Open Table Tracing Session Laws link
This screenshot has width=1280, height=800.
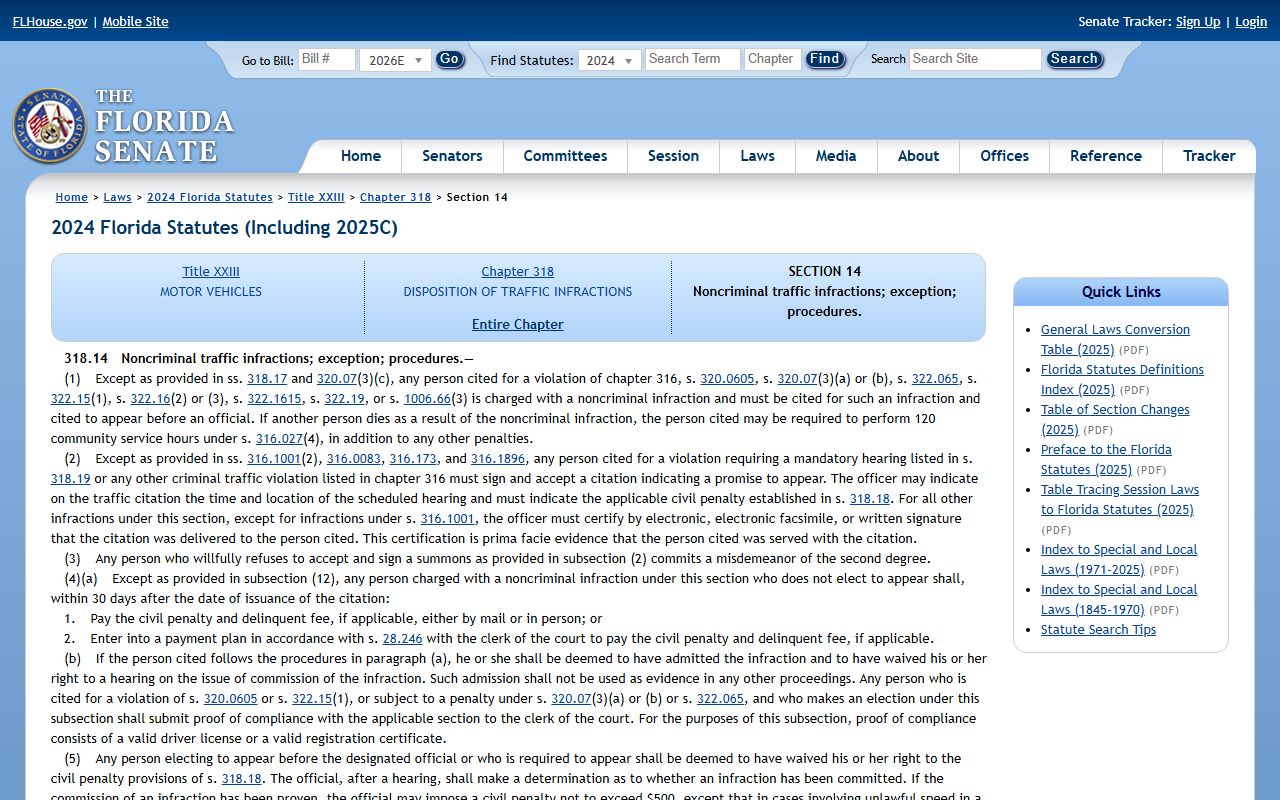pyautogui.click(x=1120, y=499)
